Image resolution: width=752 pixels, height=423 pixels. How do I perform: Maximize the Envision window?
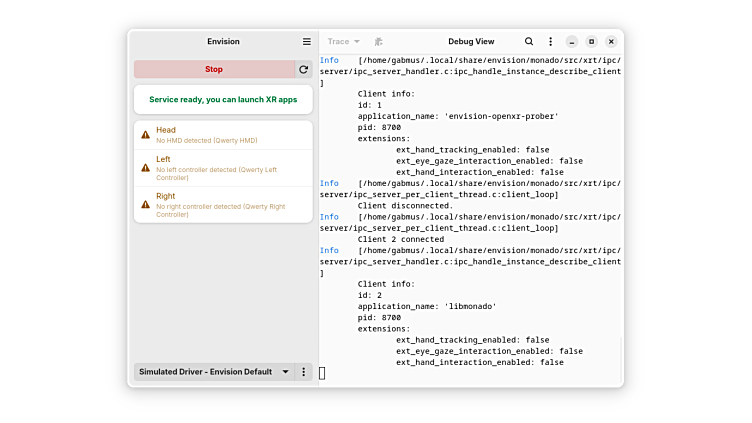591,42
